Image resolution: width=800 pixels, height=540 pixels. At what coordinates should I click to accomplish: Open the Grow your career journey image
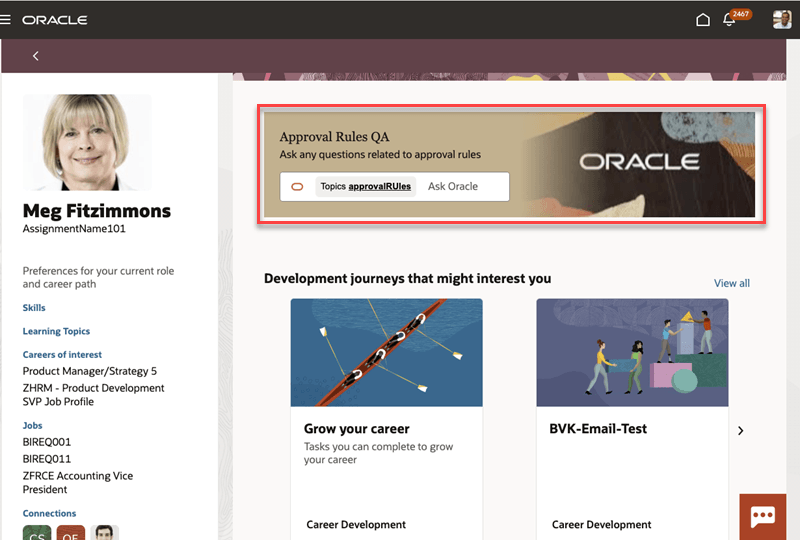click(386, 353)
